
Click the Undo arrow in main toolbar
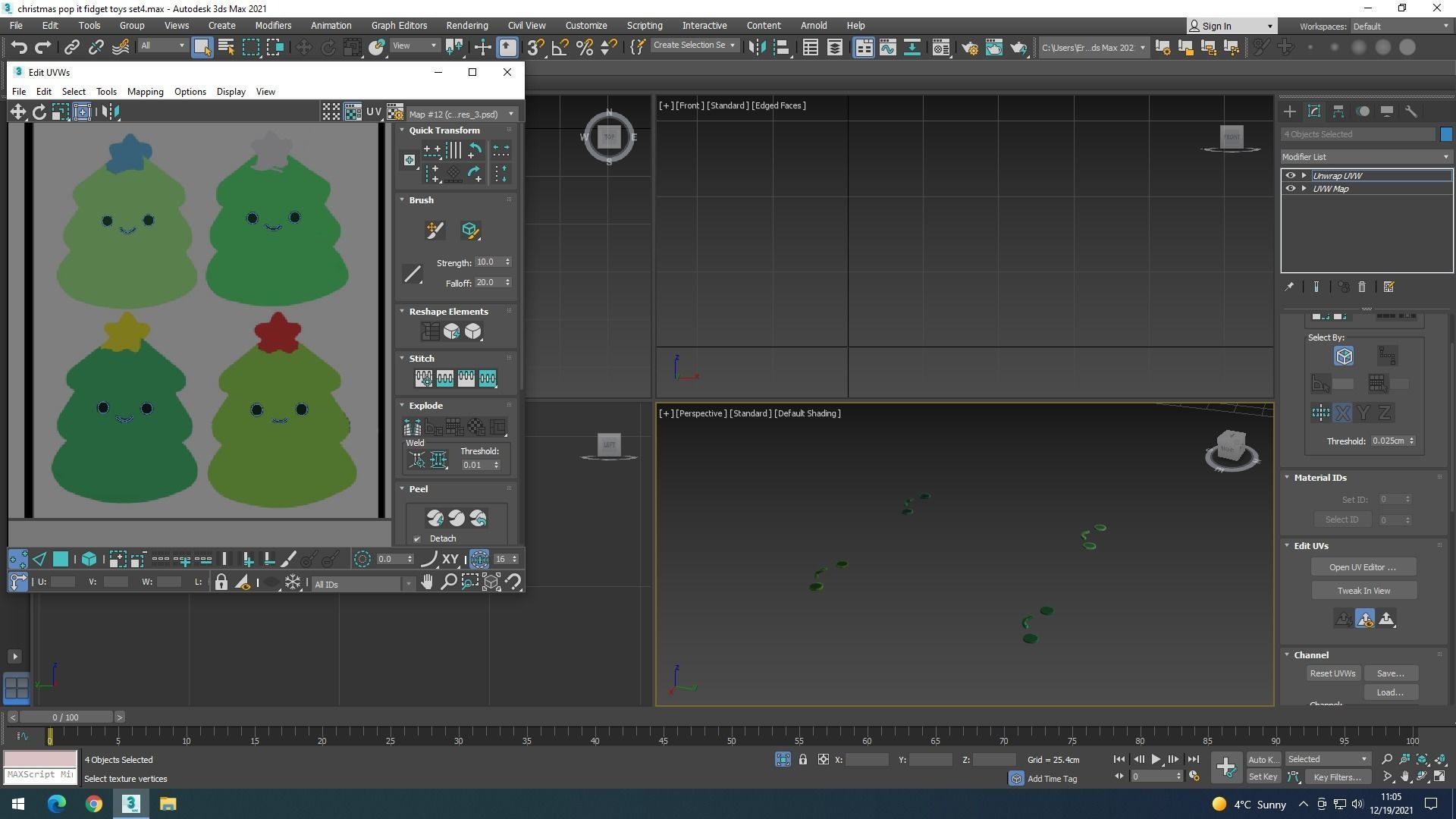[x=19, y=48]
